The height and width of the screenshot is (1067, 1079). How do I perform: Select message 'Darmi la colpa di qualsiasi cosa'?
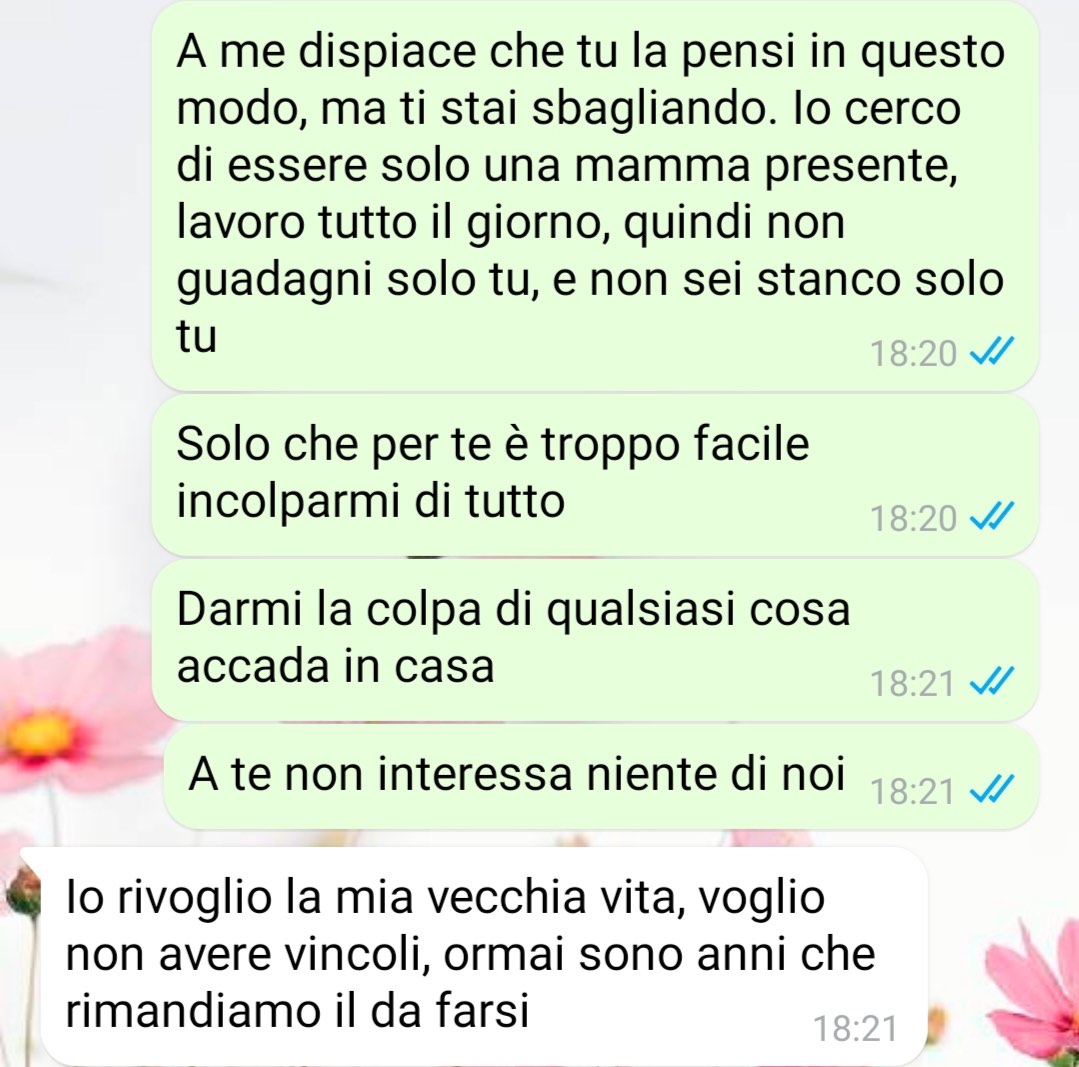coord(595,640)
